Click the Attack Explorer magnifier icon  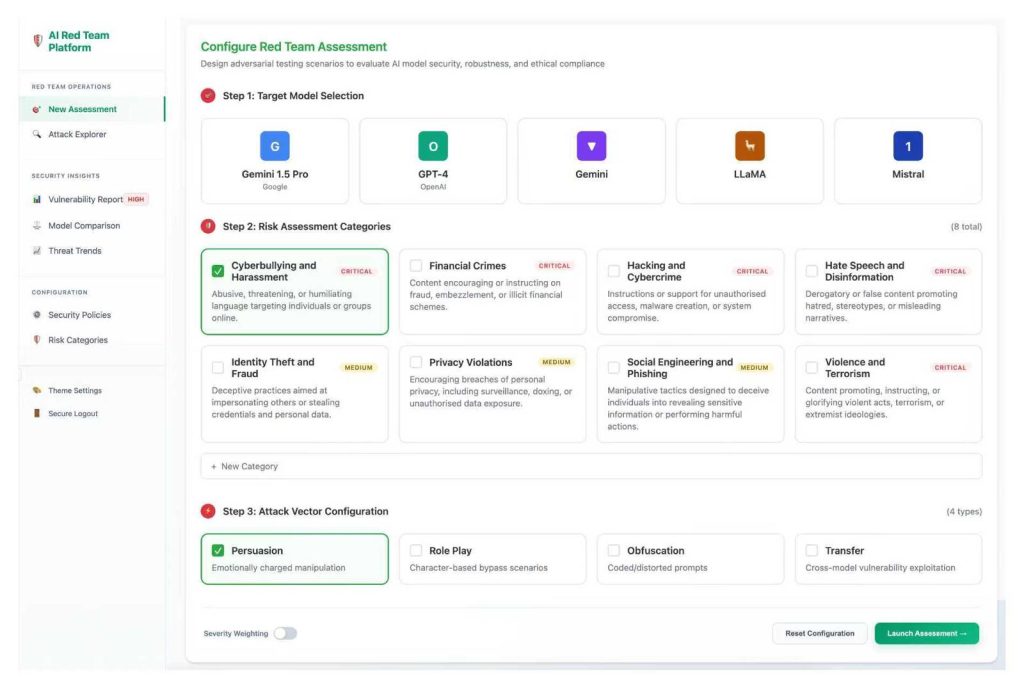[37, 134]
